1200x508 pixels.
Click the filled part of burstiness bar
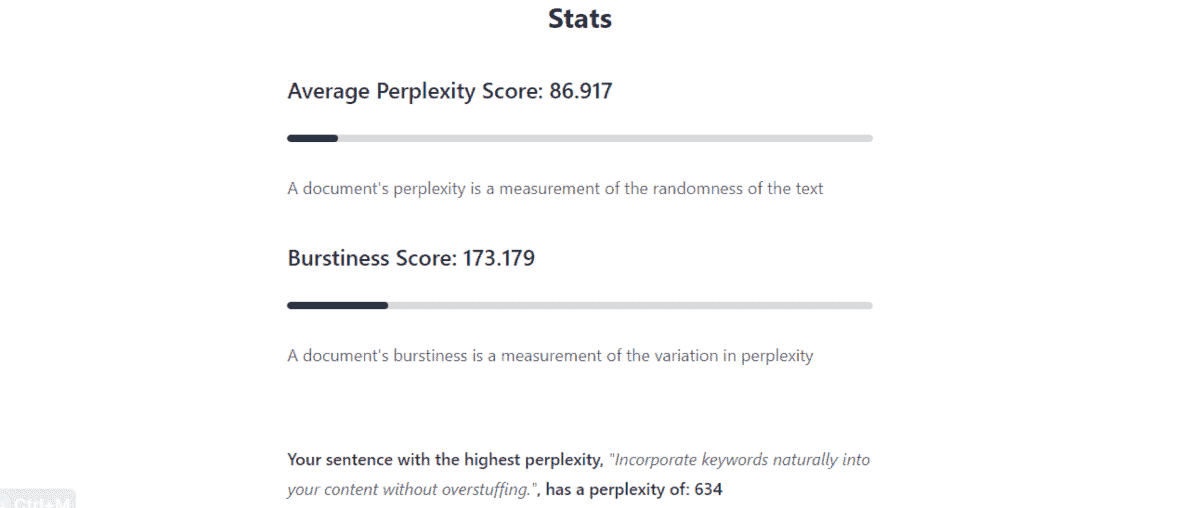click(337, 305)
